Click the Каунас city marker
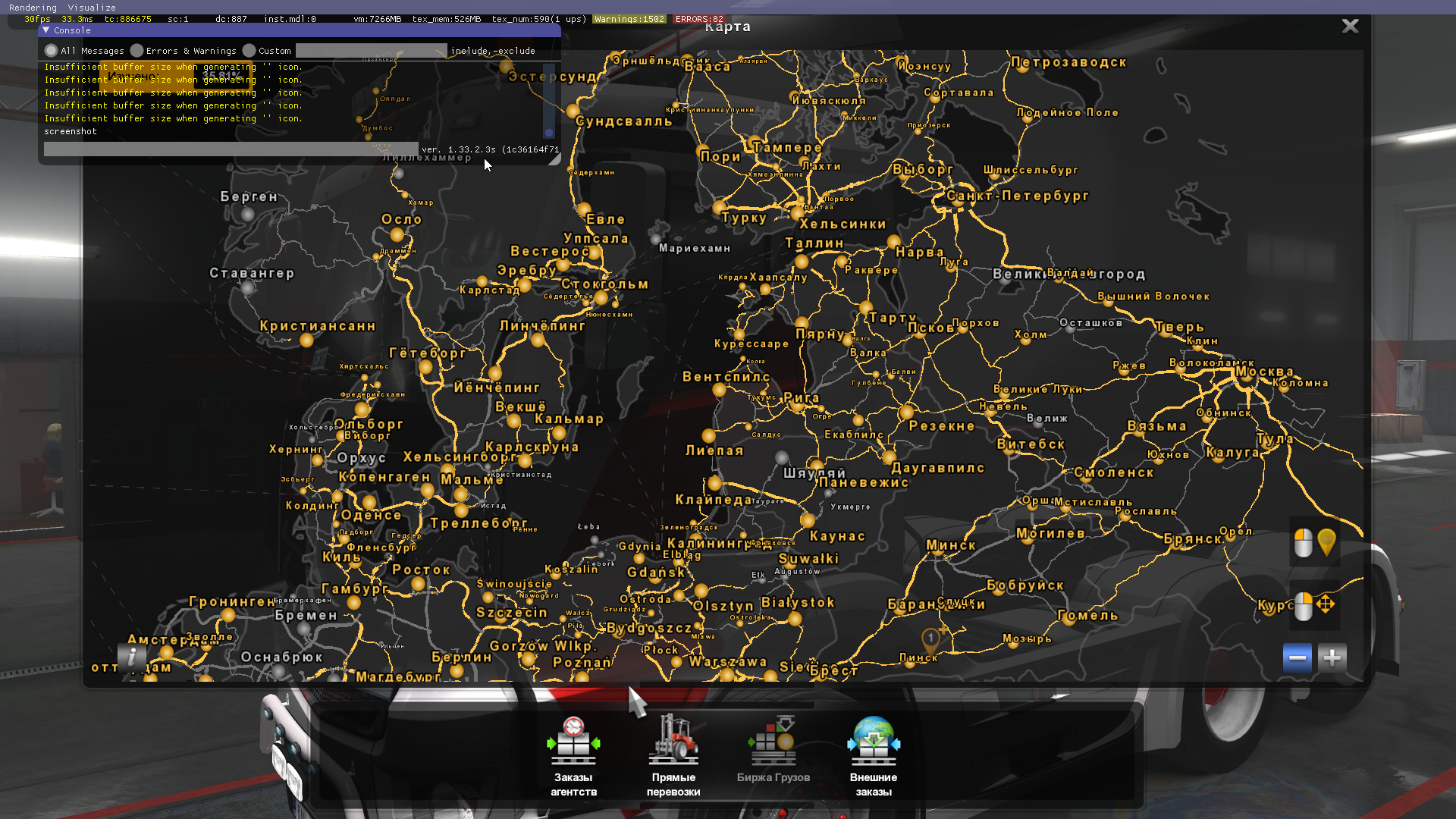 coord(808,520)
